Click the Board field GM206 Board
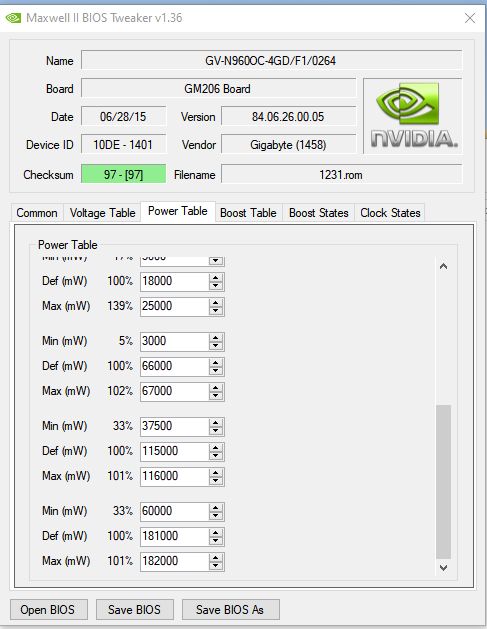487x629 pixels. [x=219, y=89]
